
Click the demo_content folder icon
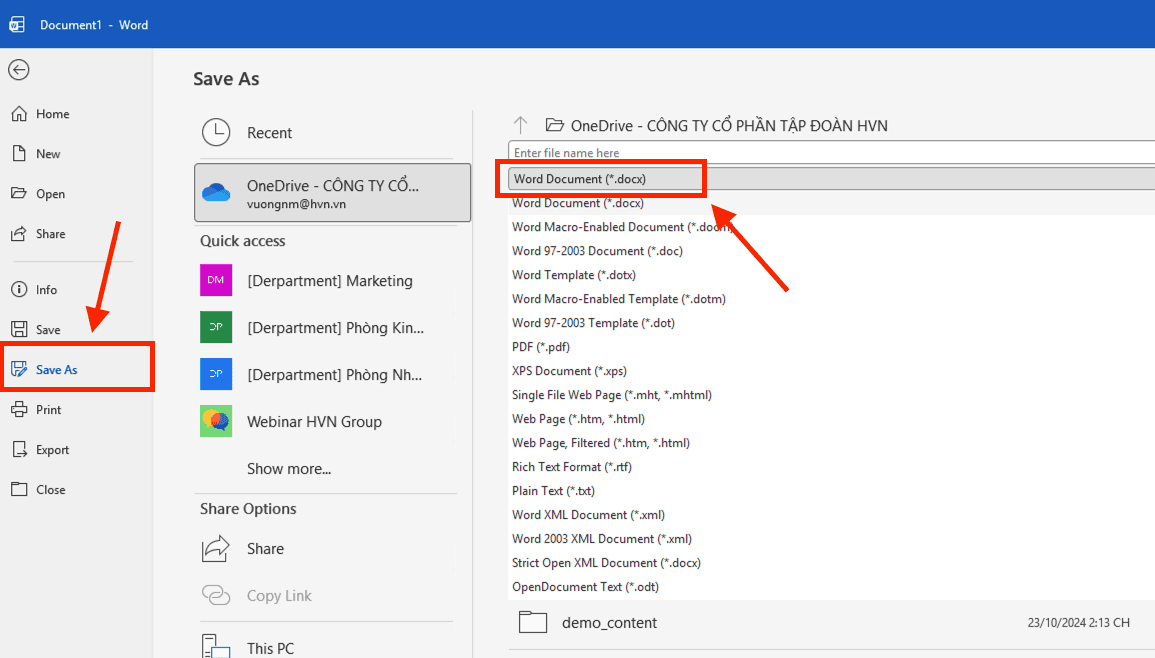(x=533, y=622)
